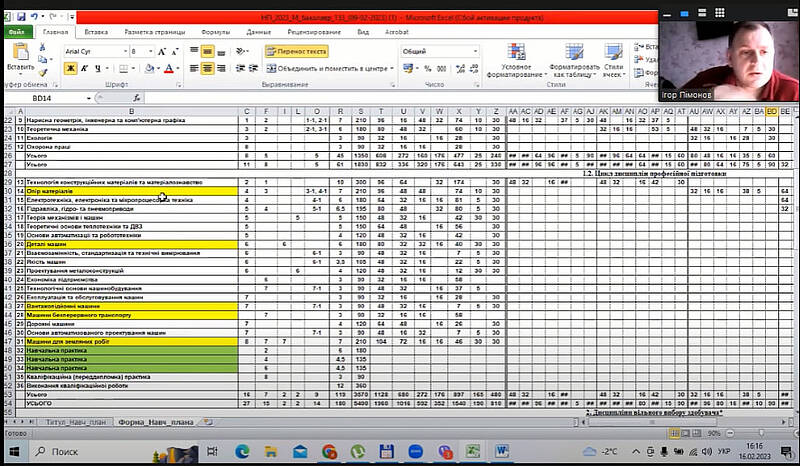
Task: Adjust the zoom slider in status bar
Action: click(x=761, y=433)
